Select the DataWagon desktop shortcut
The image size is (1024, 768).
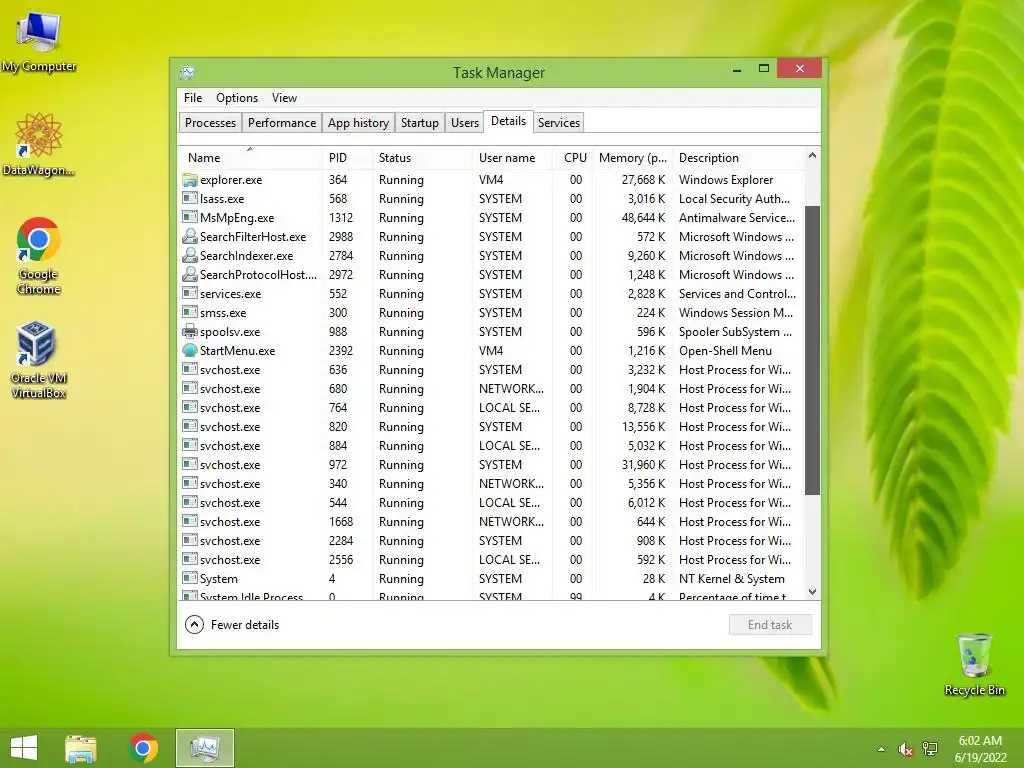[39, 144]
